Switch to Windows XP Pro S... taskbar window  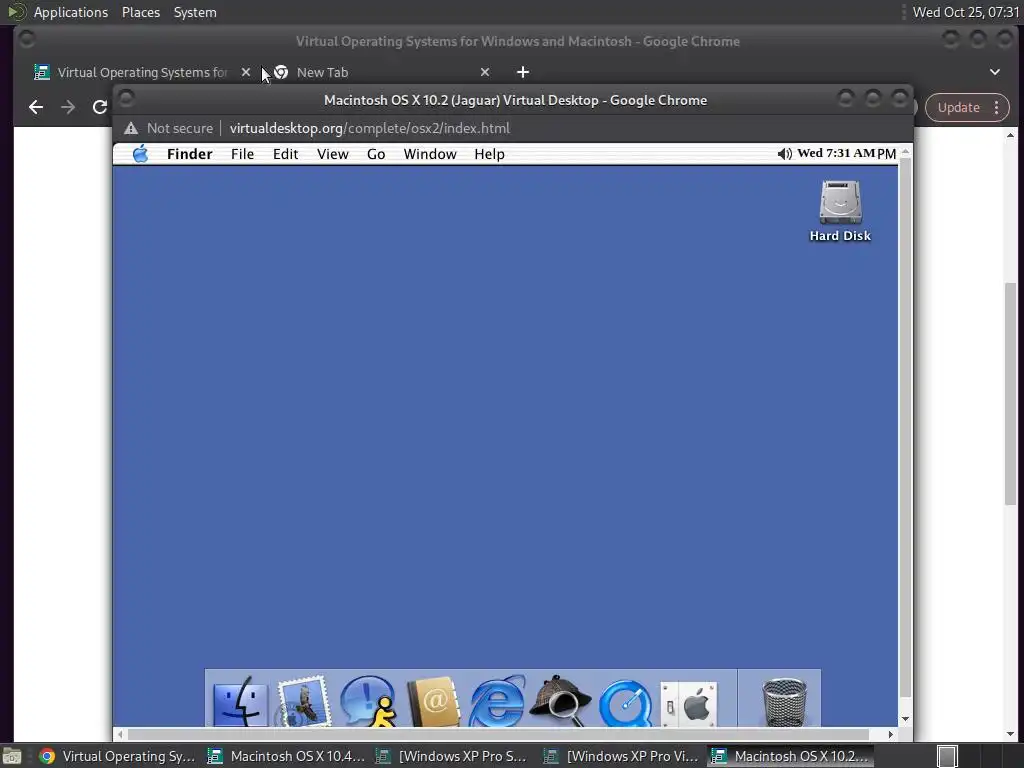coord(455,756)
